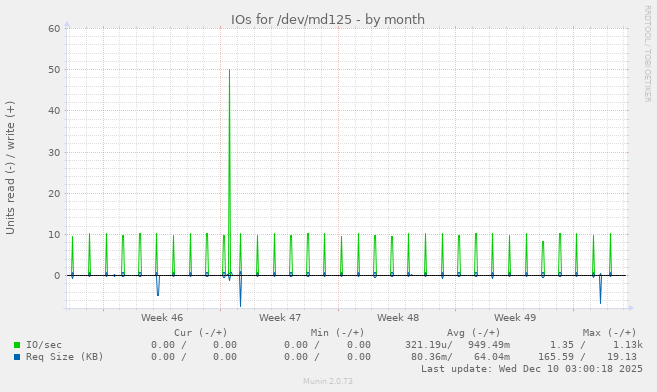Click the 'Max (-/+)' column header
This screenshot has width=657, height=392.
(x=609, y=333)
